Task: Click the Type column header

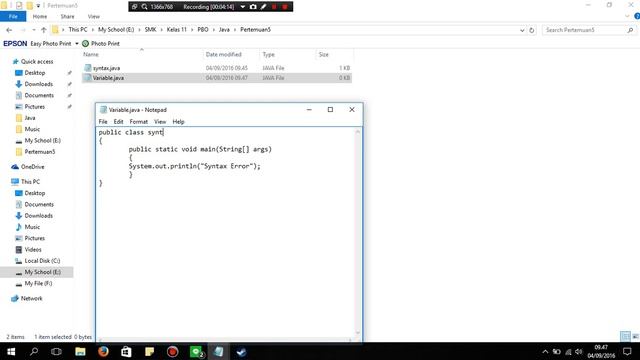Action: 268,54
